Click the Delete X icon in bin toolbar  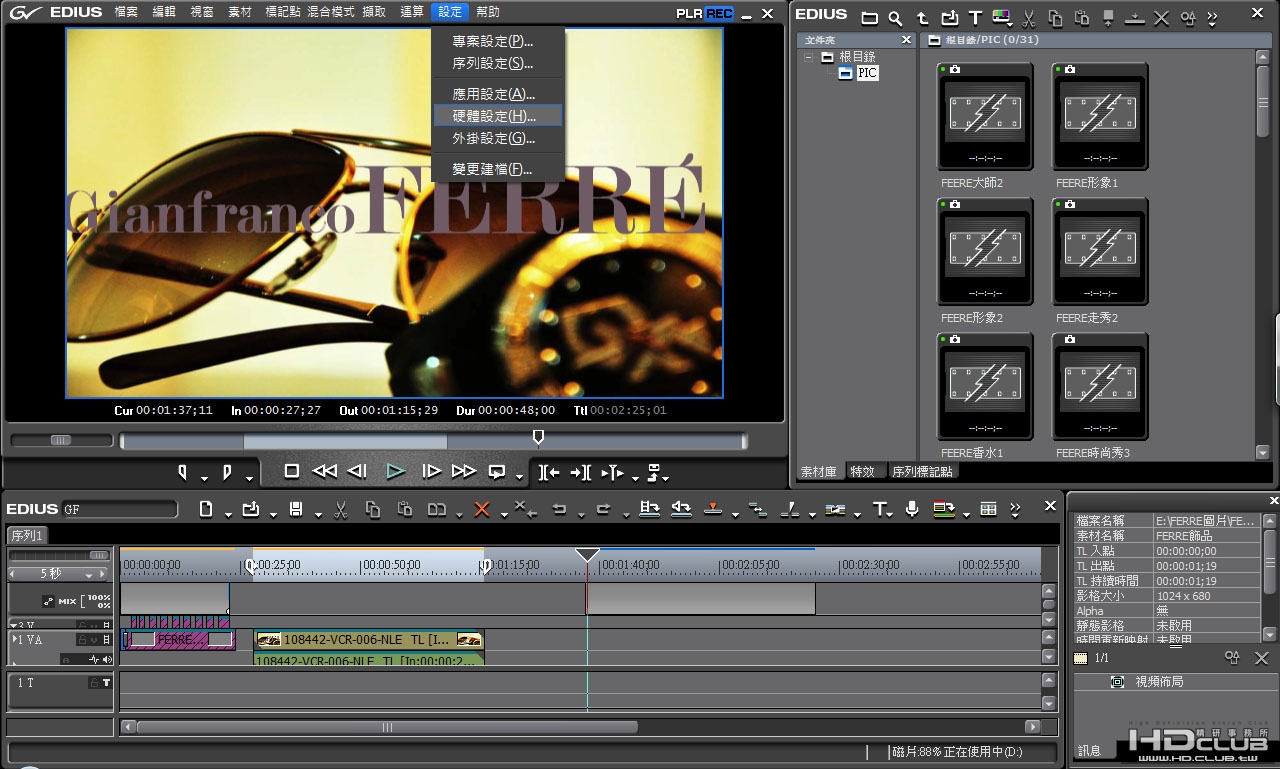tap(1162, 17)
